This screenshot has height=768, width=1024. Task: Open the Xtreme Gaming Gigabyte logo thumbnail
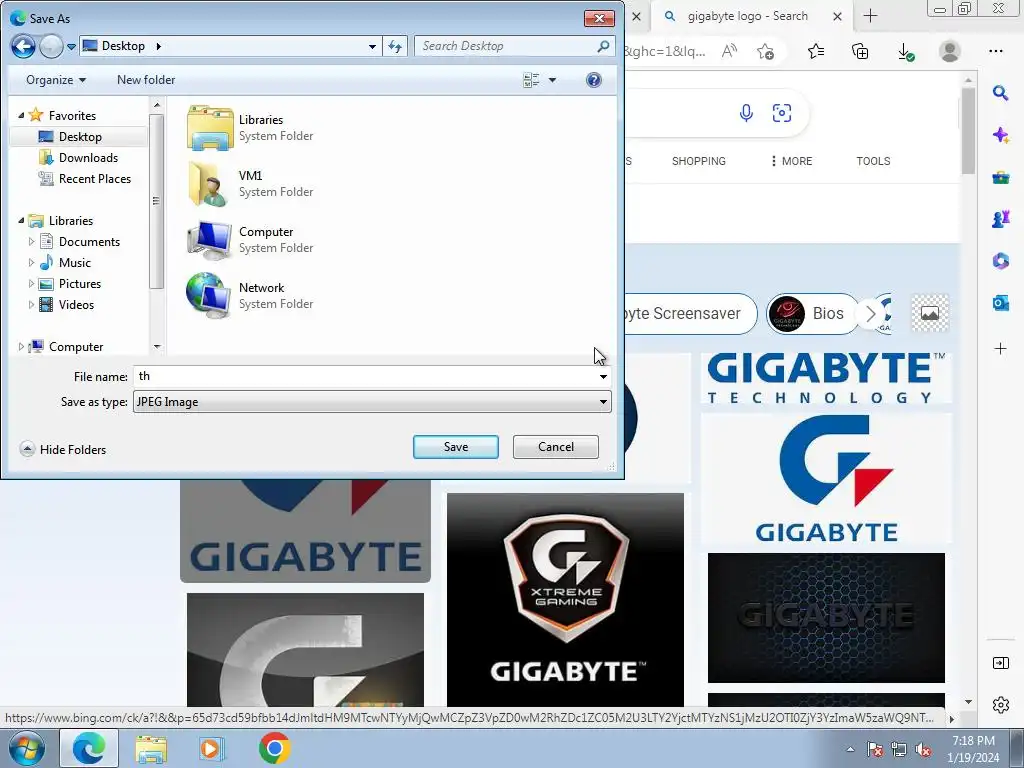pos(566,600)
